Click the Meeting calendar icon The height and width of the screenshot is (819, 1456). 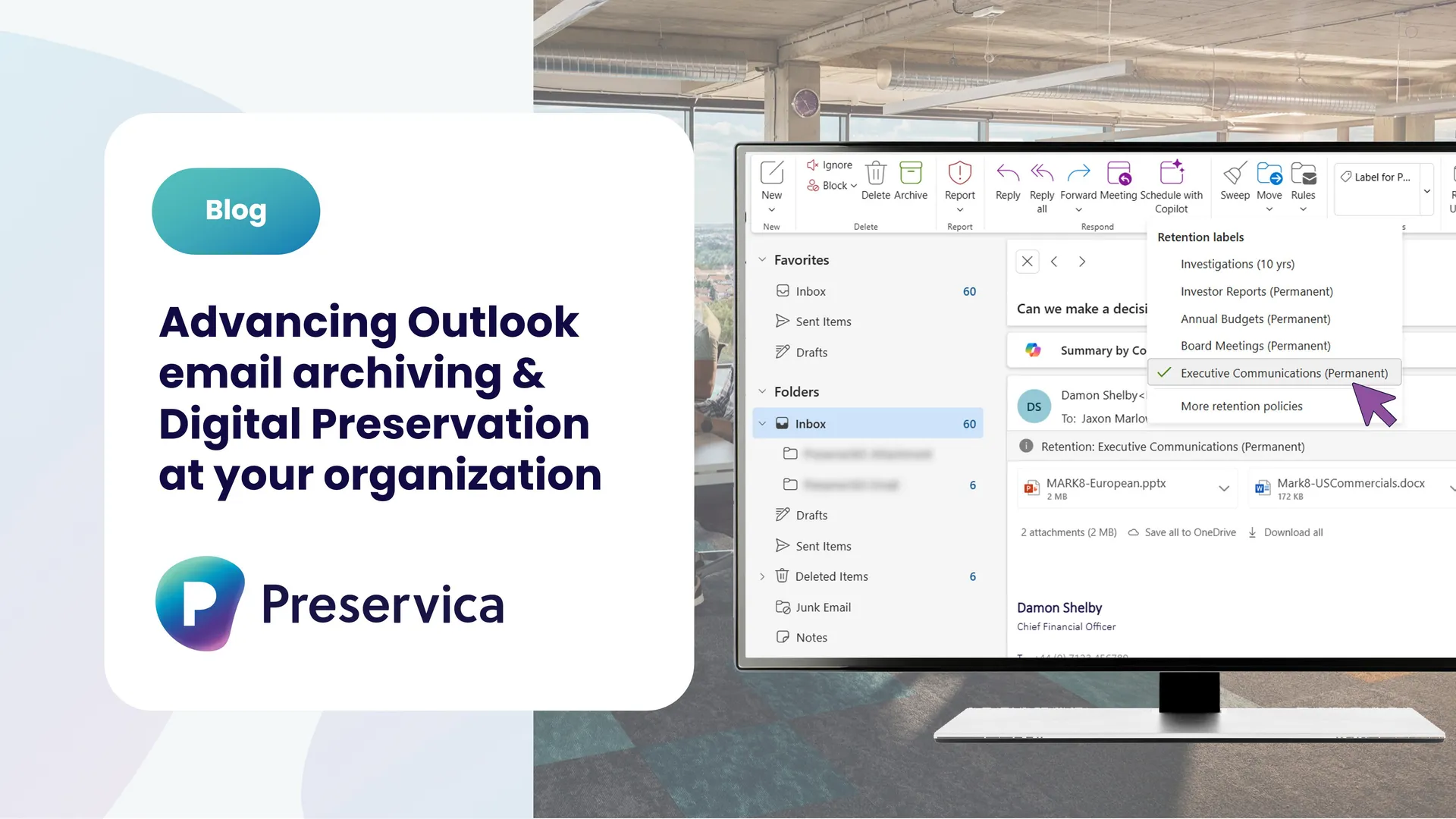coord(1119,173)
